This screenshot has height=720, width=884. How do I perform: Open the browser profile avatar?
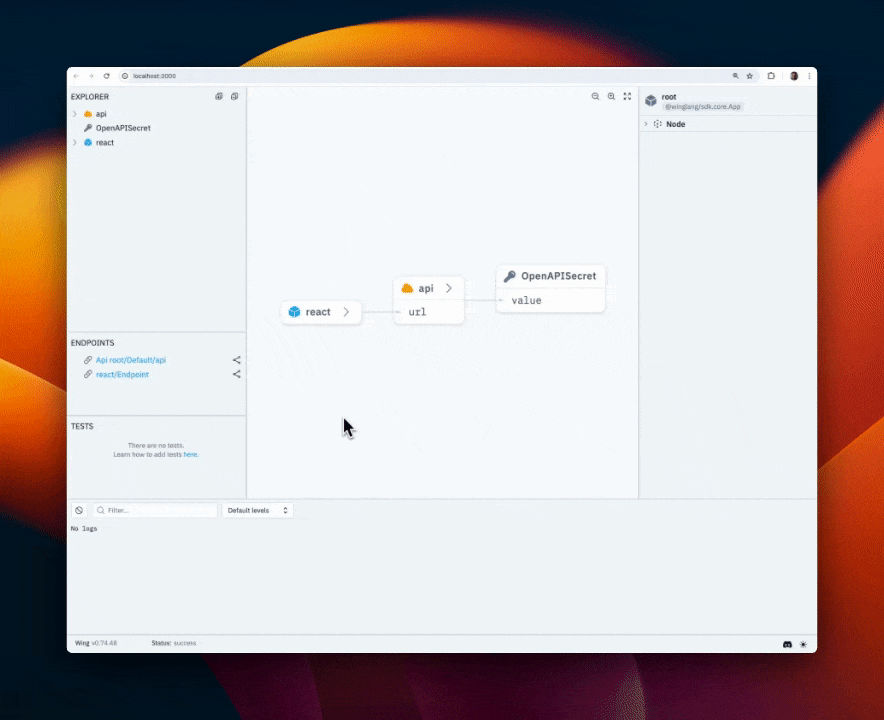[794, 76]
